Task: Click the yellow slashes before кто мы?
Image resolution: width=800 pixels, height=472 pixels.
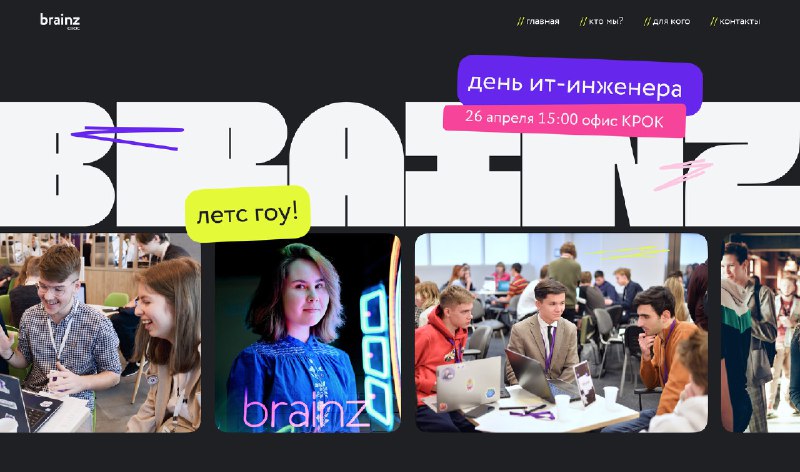Action: [x=584, y=21]
